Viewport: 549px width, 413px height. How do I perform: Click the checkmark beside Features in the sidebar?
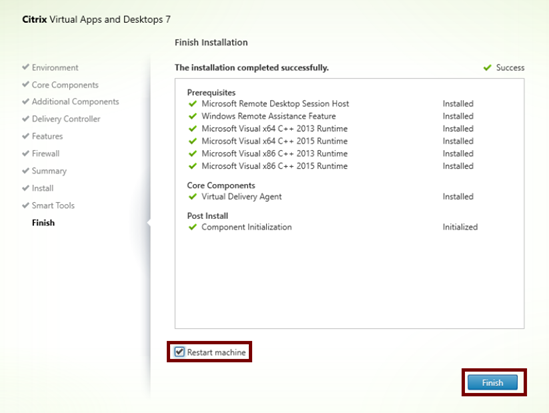click(x=25, y=135)
